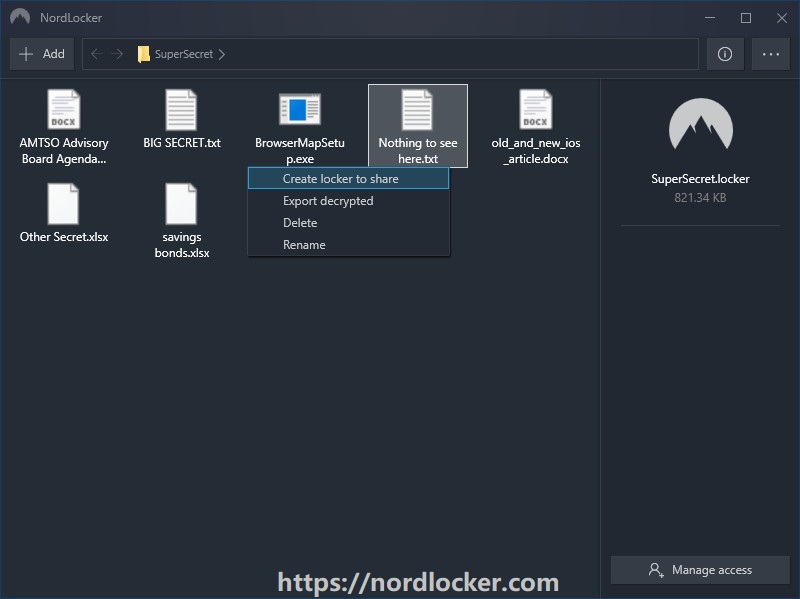This screenshot has height=599, width=800.
Task: Click the AMTSO Advisory Board Agenda name
Action: [x=64, y=151]
